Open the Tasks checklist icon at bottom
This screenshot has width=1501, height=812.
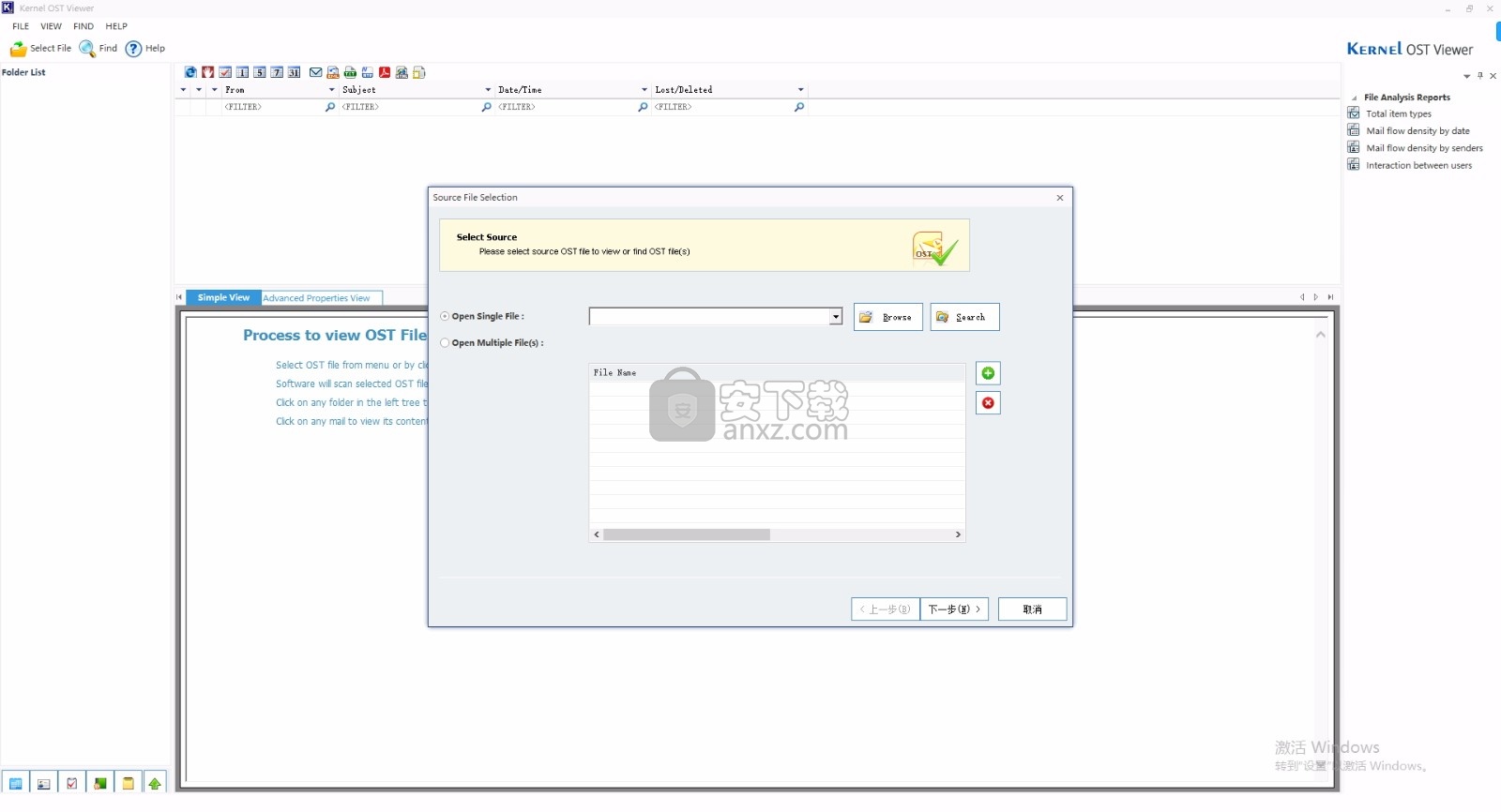click(71, 783)
